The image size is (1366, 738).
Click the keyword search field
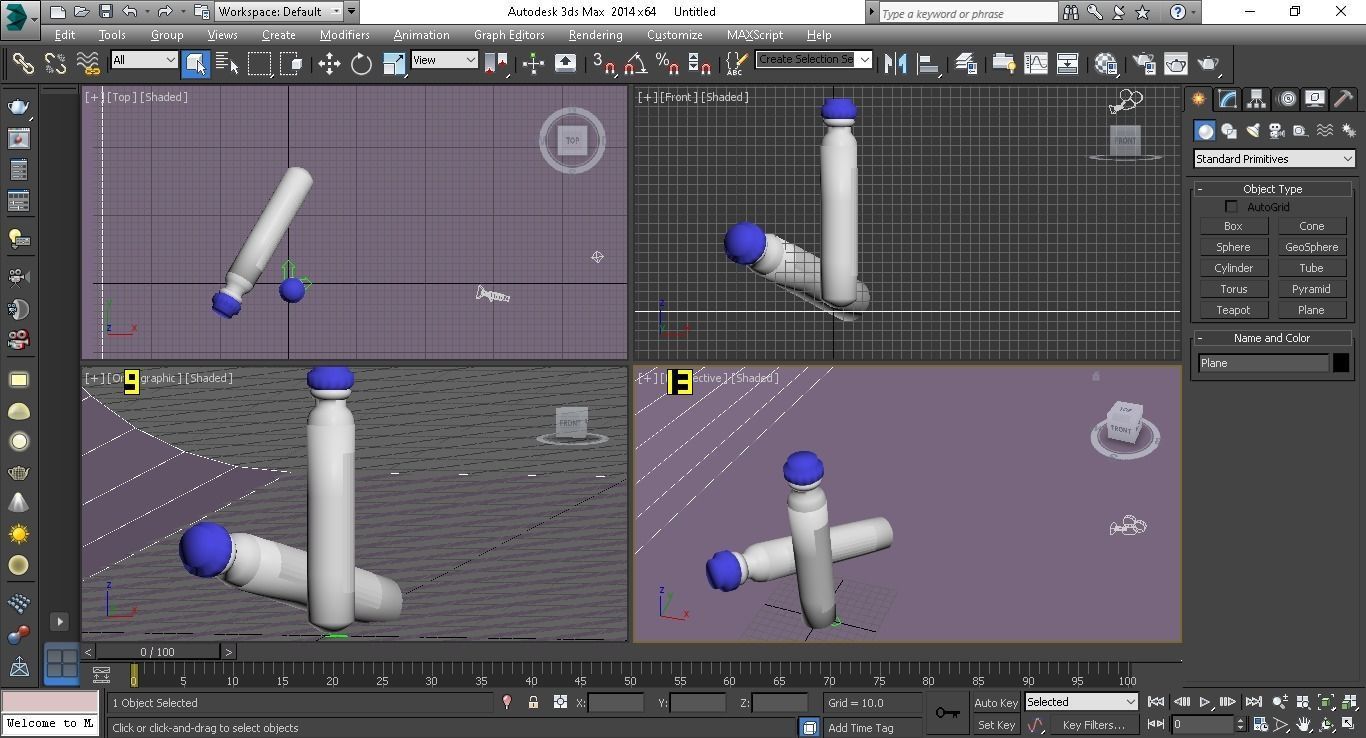[x=967, y=13]
